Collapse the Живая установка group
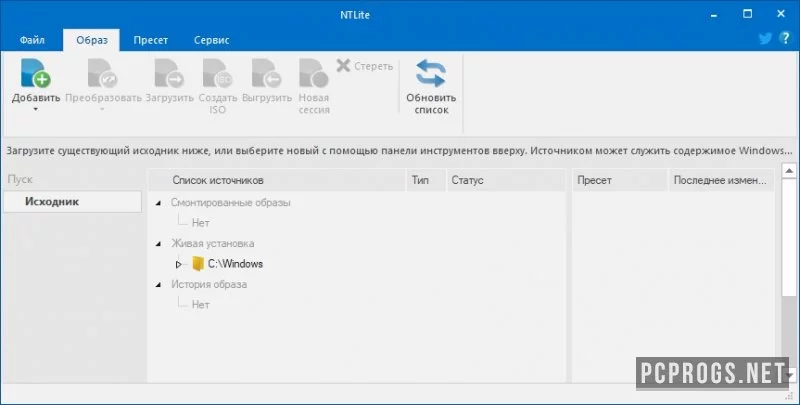 (159, 244)
